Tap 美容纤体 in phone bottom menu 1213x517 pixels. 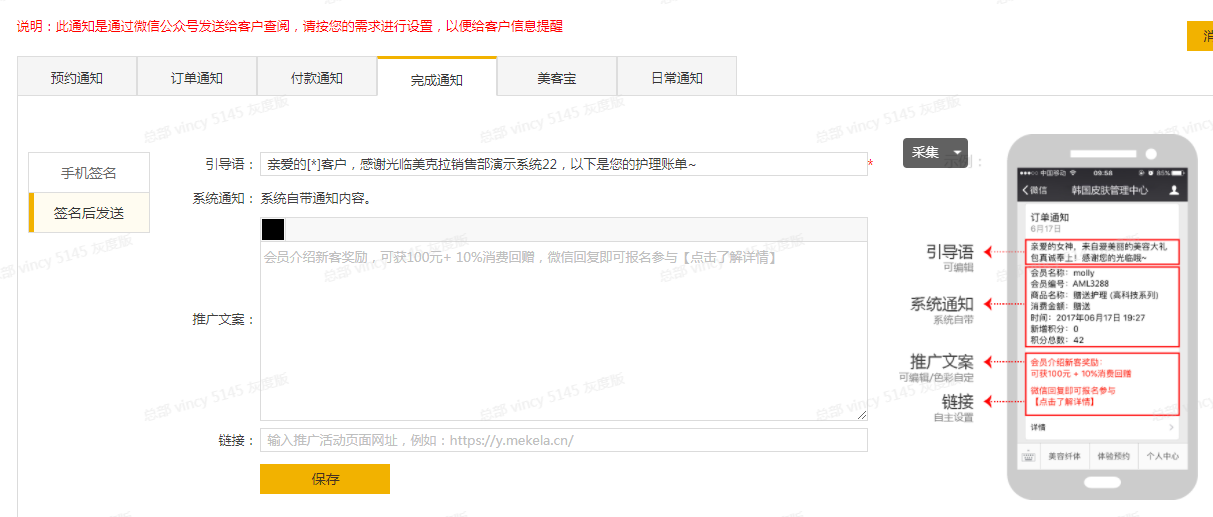tap(1064, 456)
